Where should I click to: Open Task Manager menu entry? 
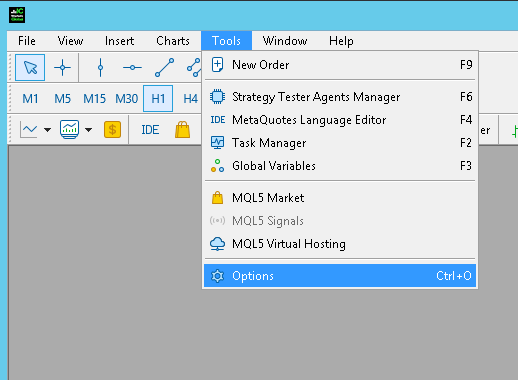click(x=340, y=143)
